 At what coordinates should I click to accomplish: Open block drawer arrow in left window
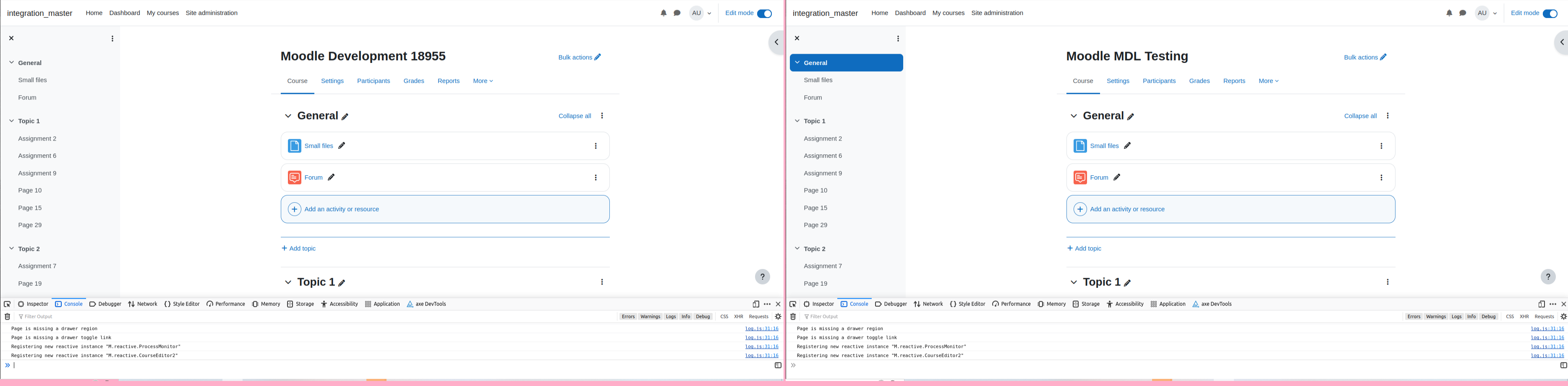[776, 42]
